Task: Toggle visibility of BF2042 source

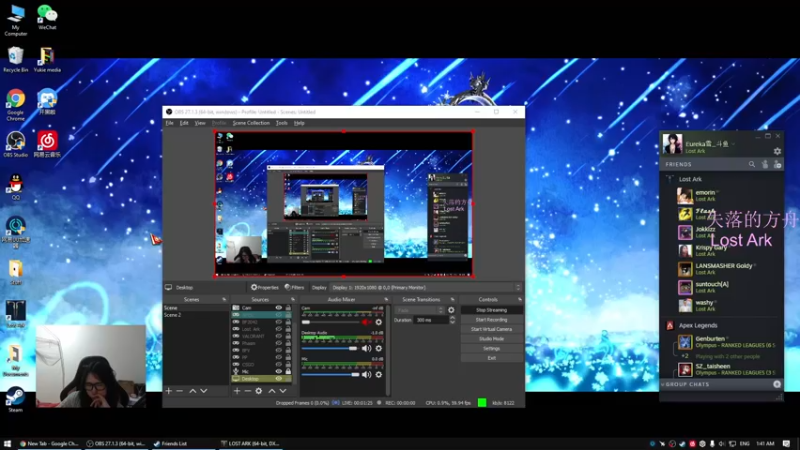Action: (279, 322)
